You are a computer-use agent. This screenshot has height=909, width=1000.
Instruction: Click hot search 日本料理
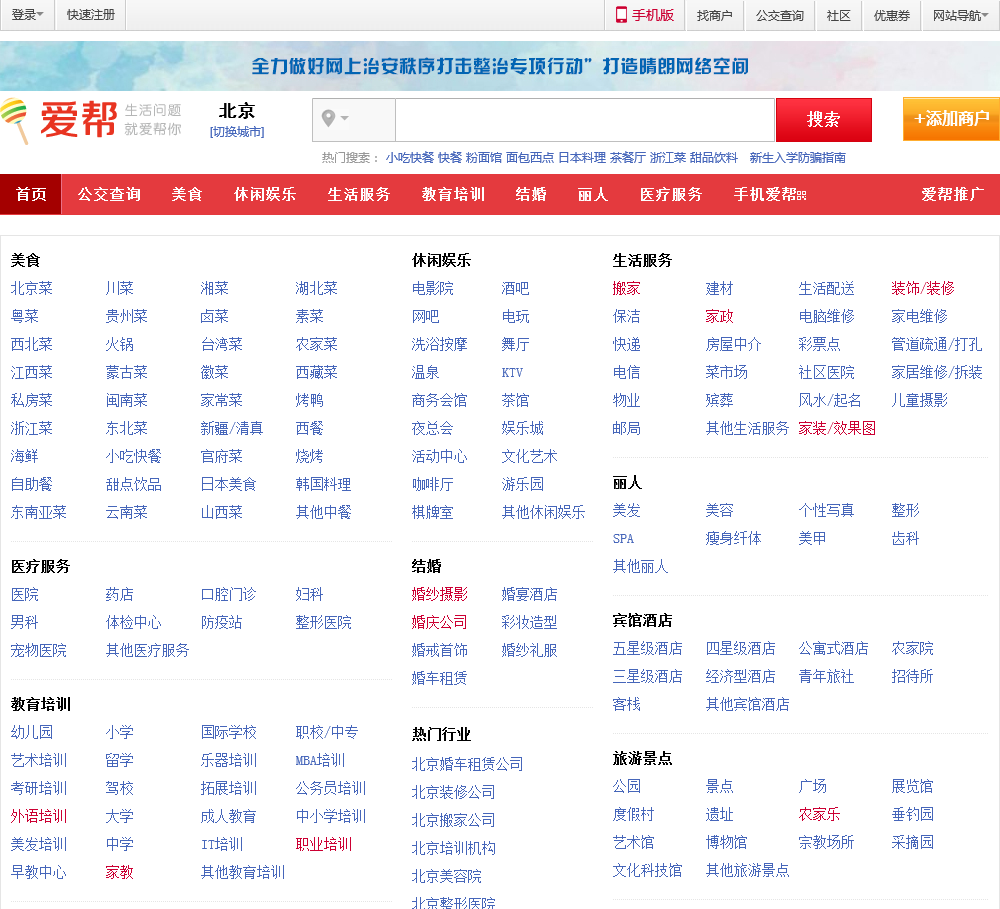coord(582,158)
